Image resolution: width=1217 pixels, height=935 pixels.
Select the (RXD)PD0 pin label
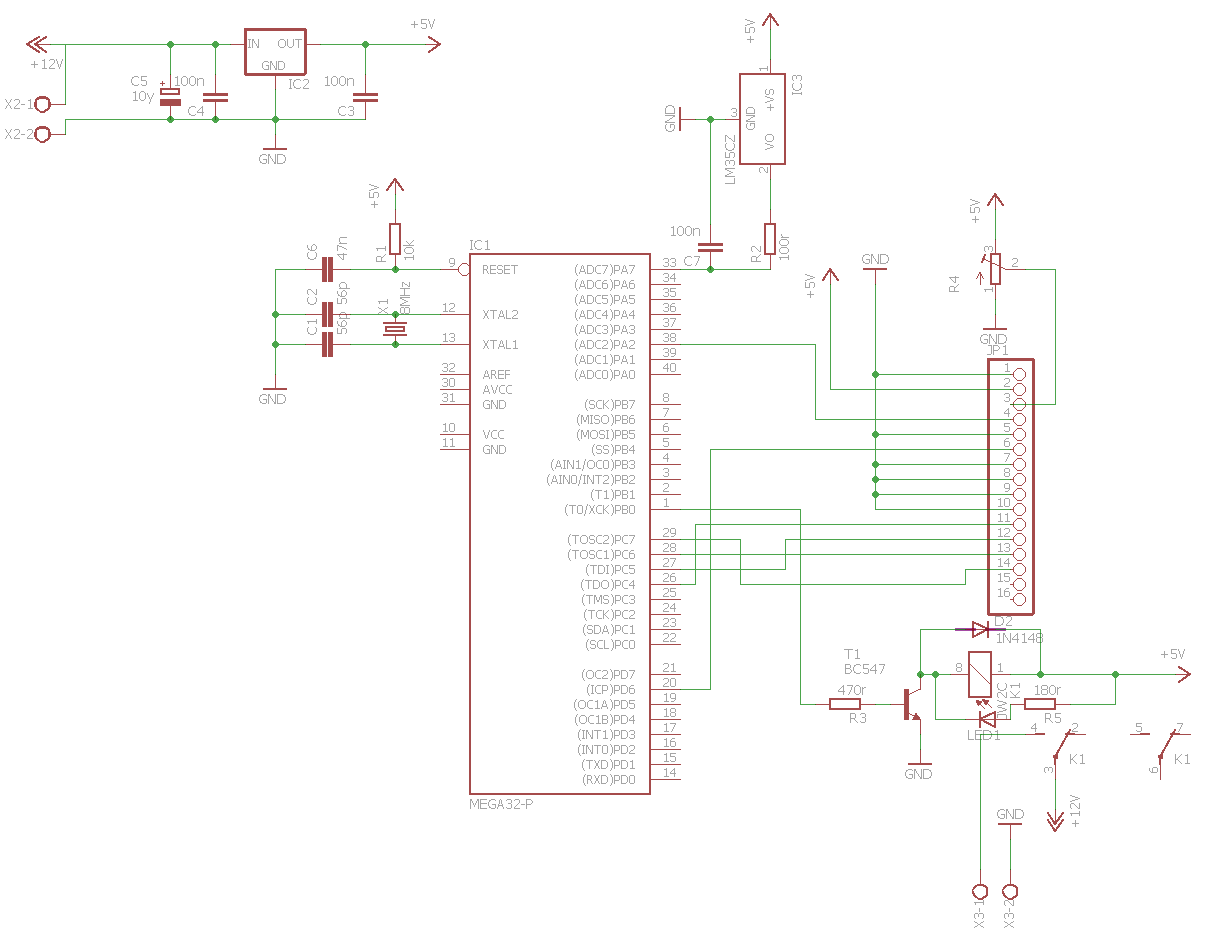(609, 780)
